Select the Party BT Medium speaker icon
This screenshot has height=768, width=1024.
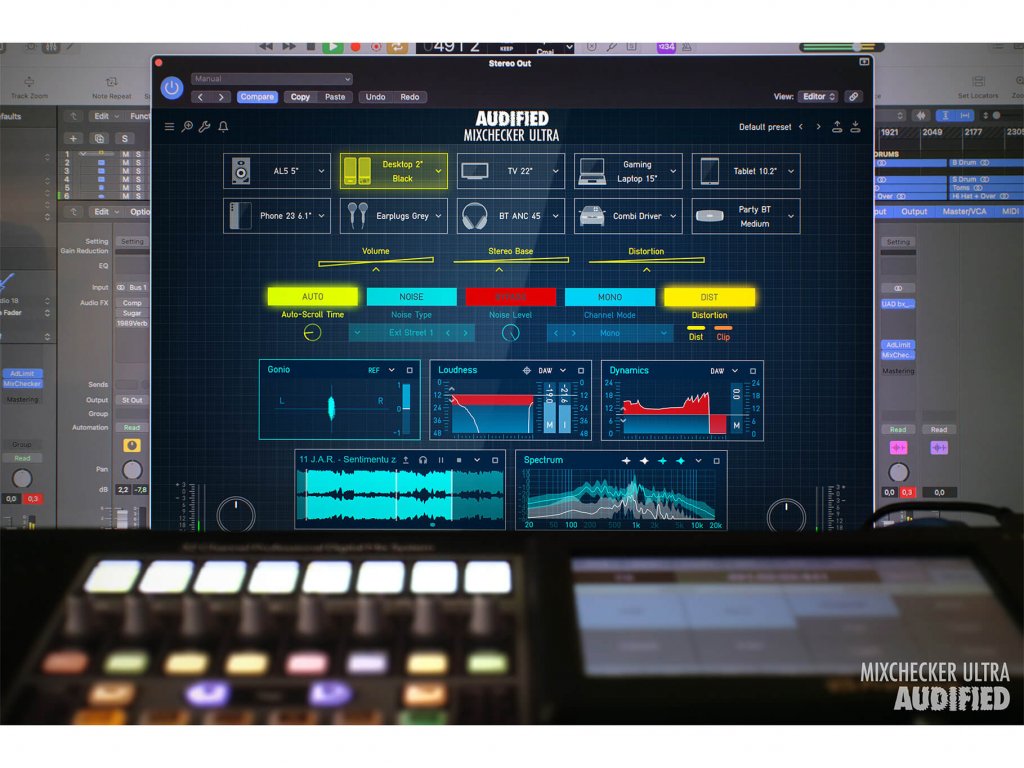[x=709, y=216]
